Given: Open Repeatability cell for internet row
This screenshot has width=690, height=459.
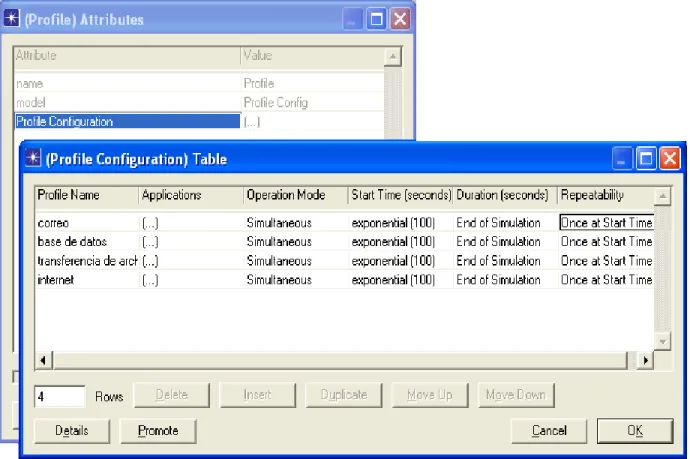Looking at the screenshot, I should tap(606, 280).
